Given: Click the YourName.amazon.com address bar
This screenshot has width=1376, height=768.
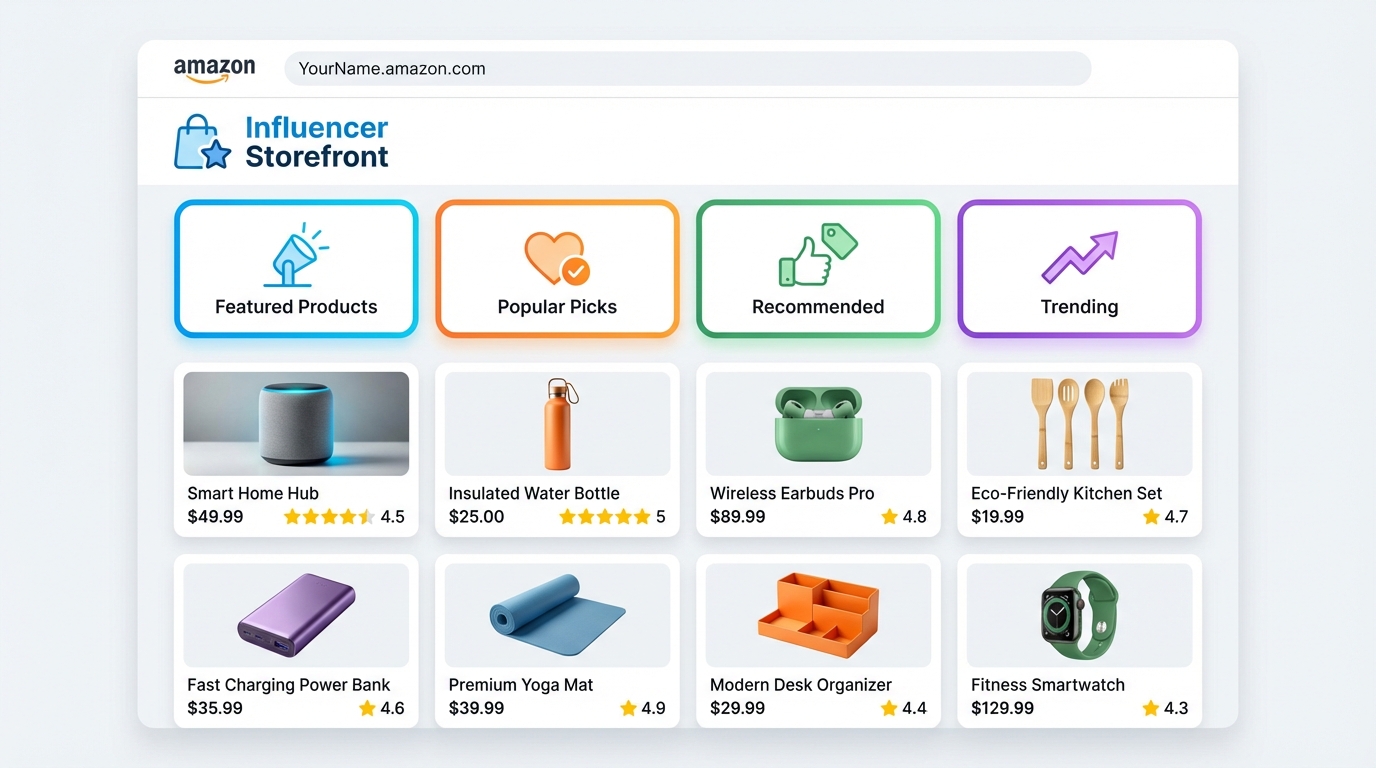Looking at the screenshot, I should click(688, 68).
